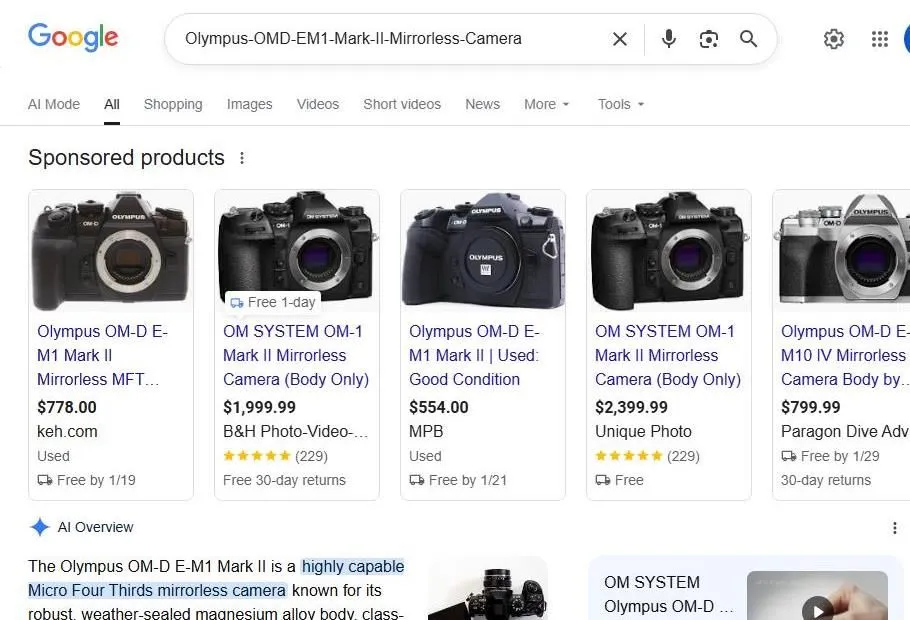Open silver E-M10 IV product image

pos(842,251)
